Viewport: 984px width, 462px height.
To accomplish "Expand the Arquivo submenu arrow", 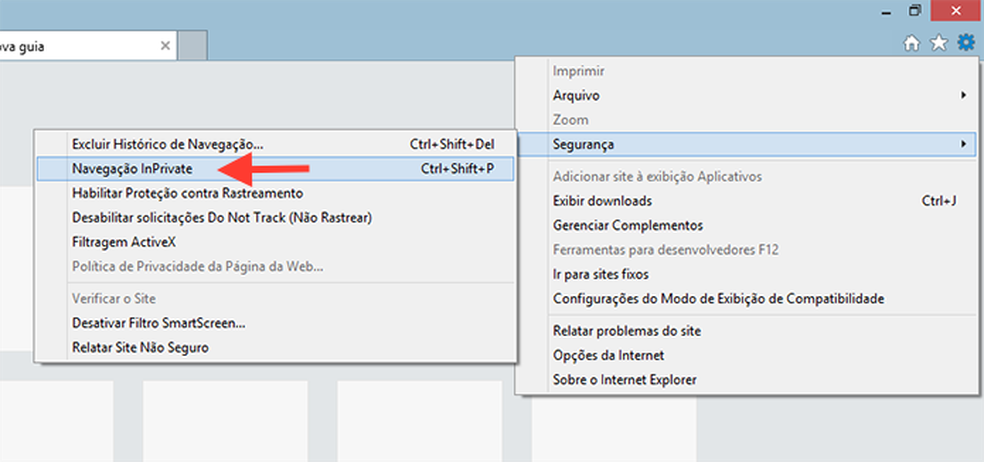I will 963,96.
